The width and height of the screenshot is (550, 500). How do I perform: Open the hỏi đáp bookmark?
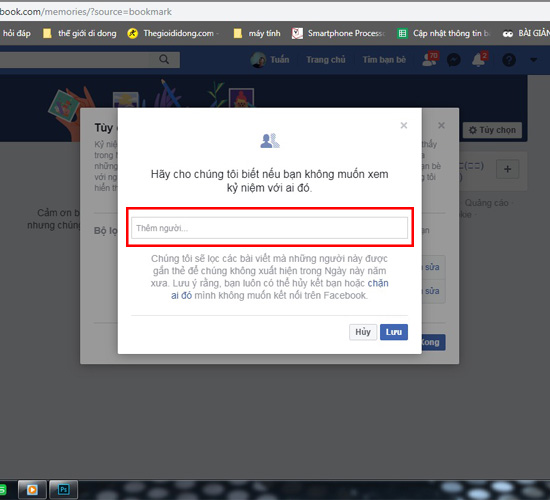[16, 33]
